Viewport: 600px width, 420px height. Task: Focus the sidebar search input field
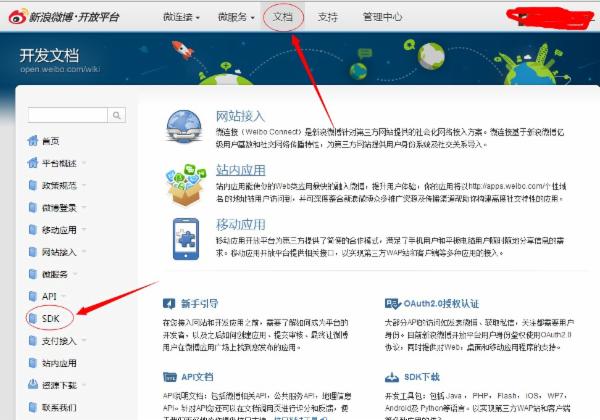[x=68, y=115]
